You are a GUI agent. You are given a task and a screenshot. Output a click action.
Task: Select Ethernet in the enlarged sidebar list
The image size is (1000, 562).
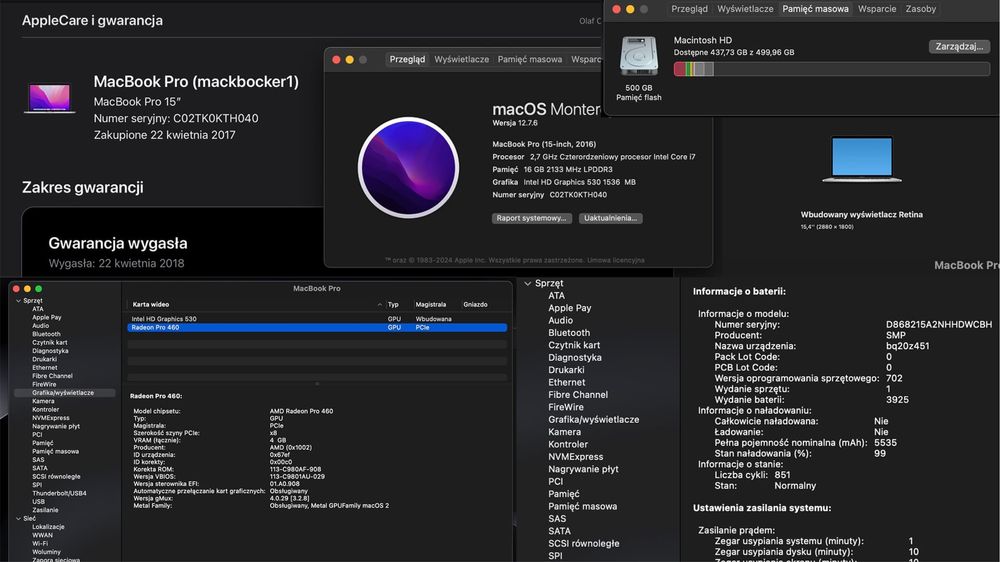click(x=566, y=382)
